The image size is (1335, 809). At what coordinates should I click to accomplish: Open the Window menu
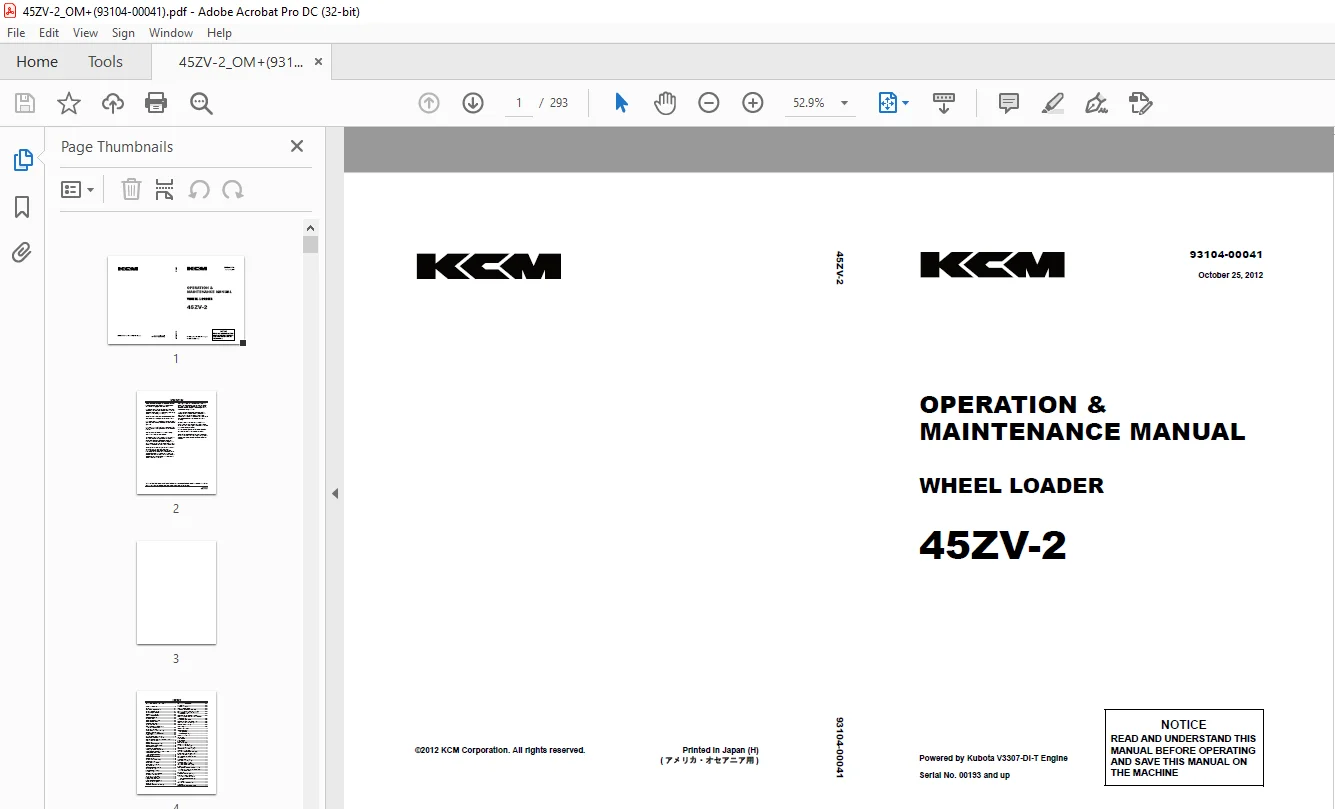tap(171, 33)
